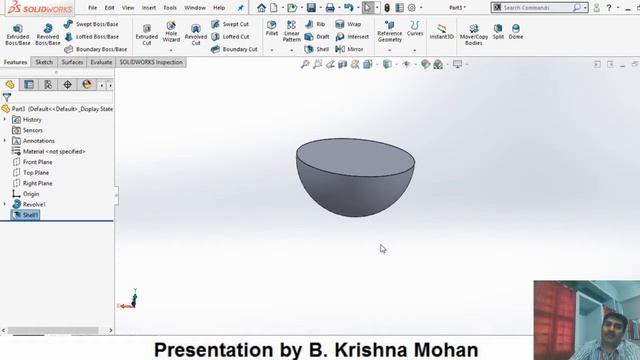This screenshot has height=360, width=640.
Task: Choose Lofted Cut feature
Action: [230, 37]
